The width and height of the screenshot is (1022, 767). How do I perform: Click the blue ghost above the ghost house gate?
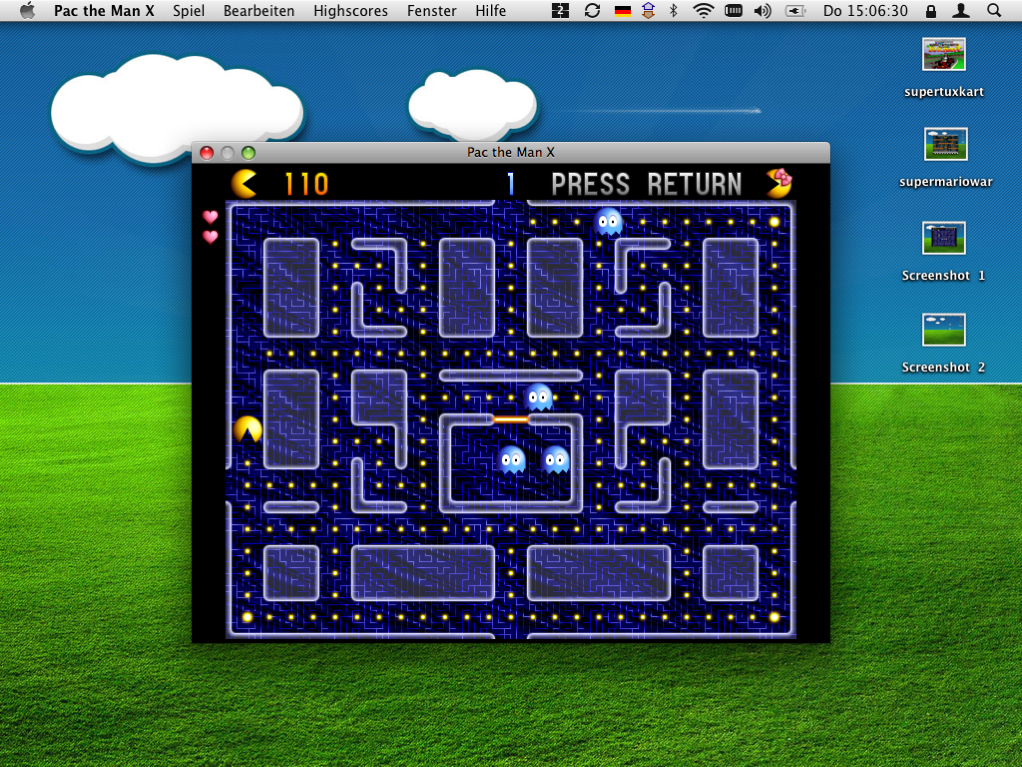[x=538, y=398]
